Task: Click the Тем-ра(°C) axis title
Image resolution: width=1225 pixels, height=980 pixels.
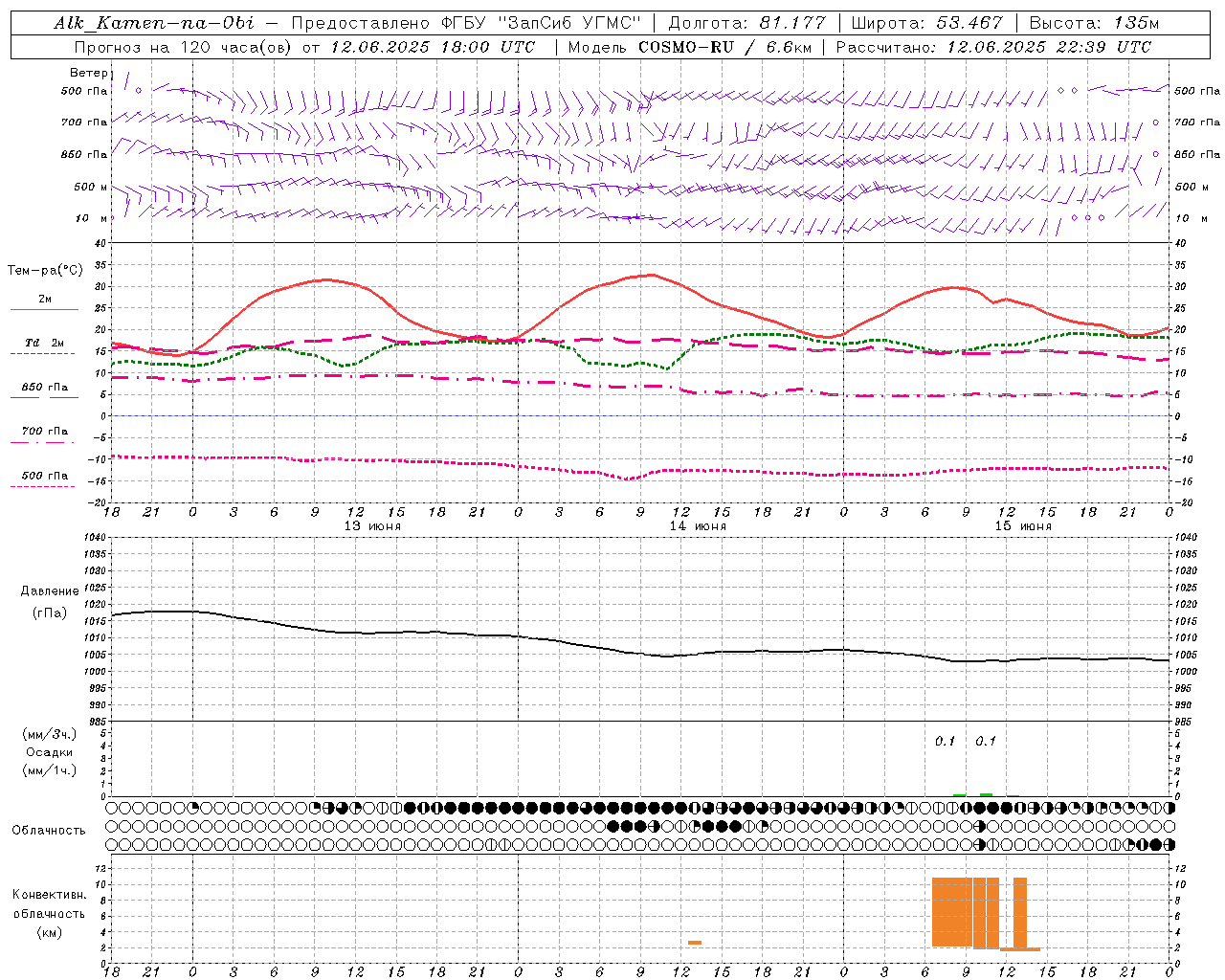Action: pyautogui.click(x=45, y=271)
